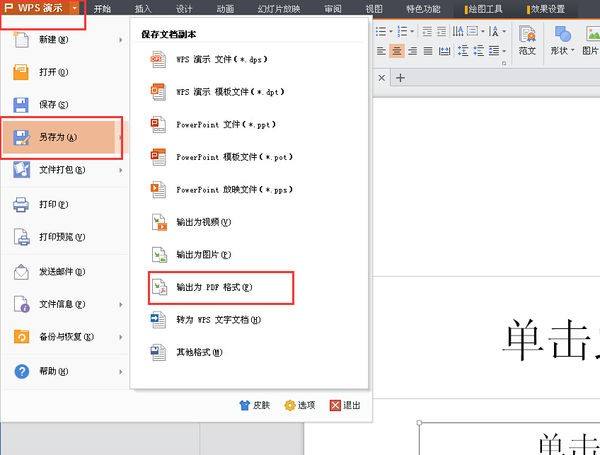Switch to the 插入 ribbon tab
The width and height of the screenshot is (600, 455).
tap(143, 8)
